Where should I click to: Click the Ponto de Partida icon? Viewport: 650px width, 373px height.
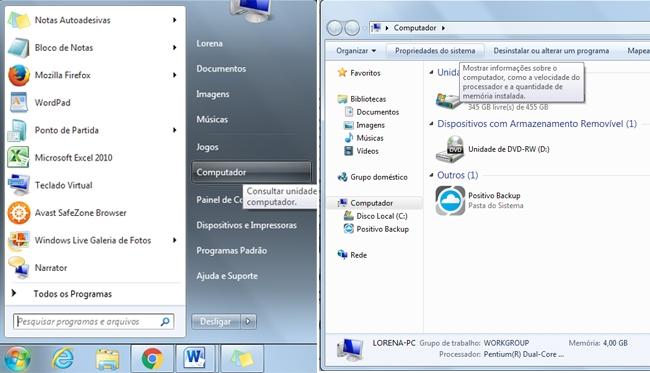18,130
